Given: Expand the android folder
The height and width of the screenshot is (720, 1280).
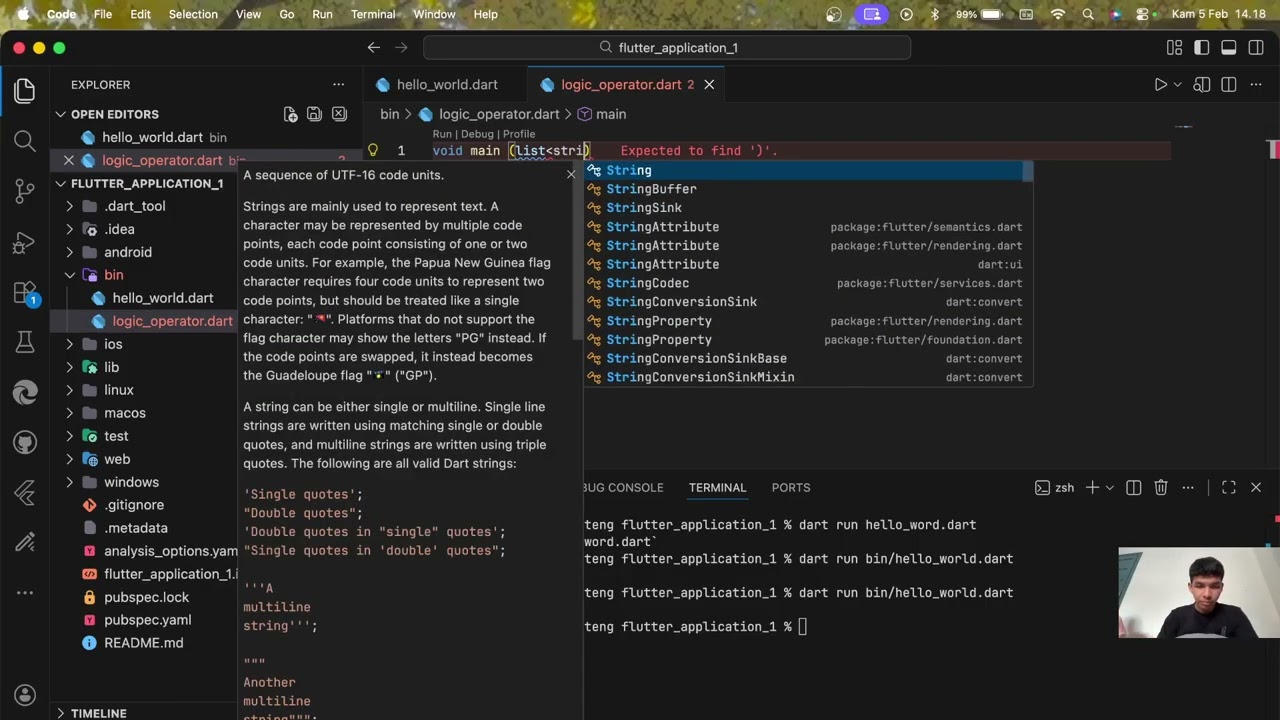Looking at the screenshot, I should [x=128, y=252].
